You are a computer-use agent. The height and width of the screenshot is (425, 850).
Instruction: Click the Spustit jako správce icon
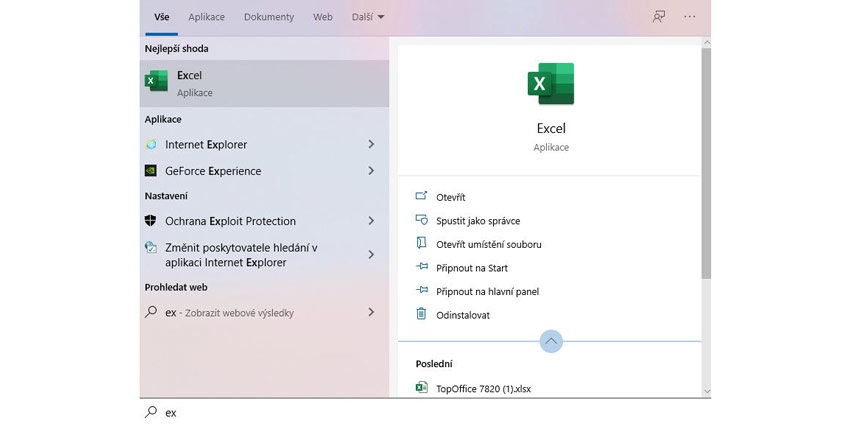[421, 220]
